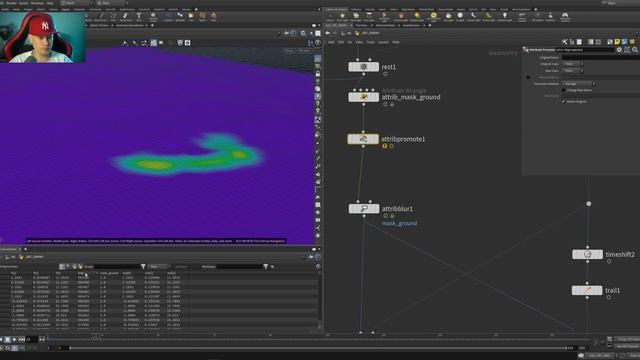Switch to the Asset Browser pane tab
Screen dimensions: 640x360
coord(411,25)
